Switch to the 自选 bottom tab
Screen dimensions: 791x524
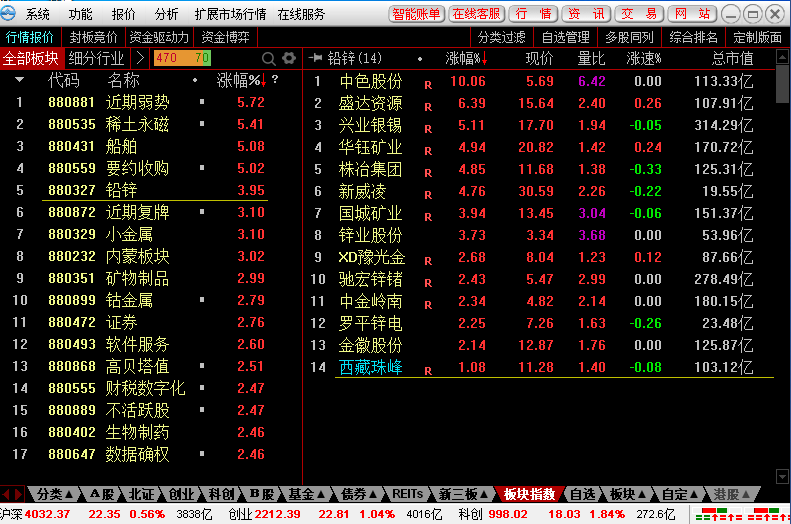[x=583, y=494]
